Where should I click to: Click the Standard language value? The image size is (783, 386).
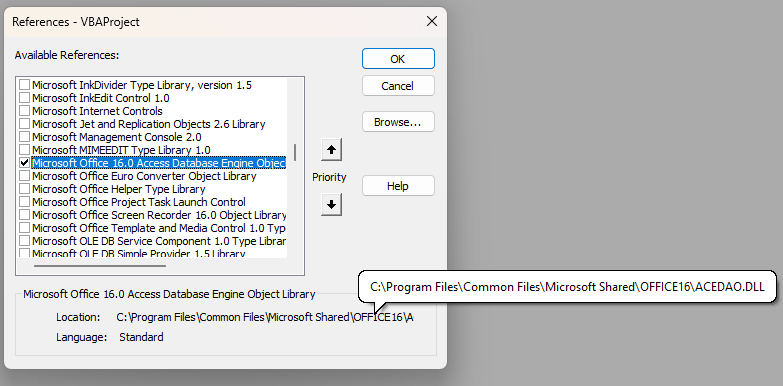[x=141, y=337]
